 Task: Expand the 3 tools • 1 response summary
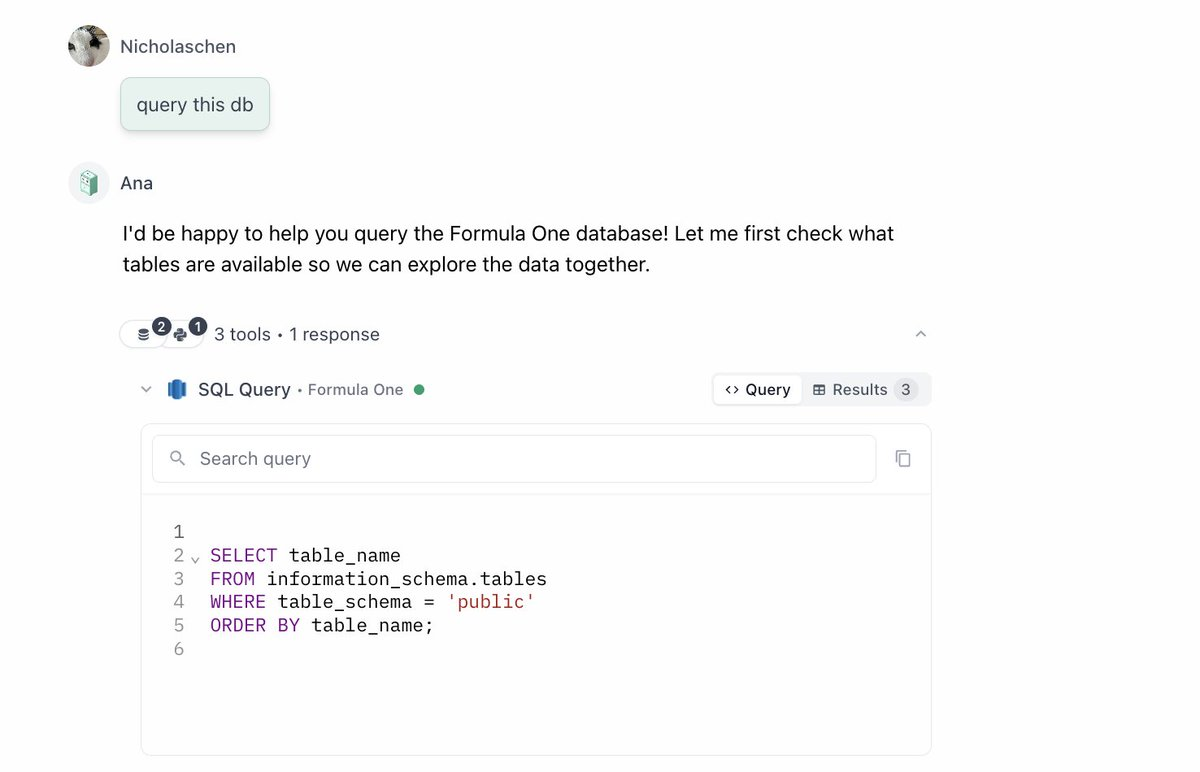296,334
